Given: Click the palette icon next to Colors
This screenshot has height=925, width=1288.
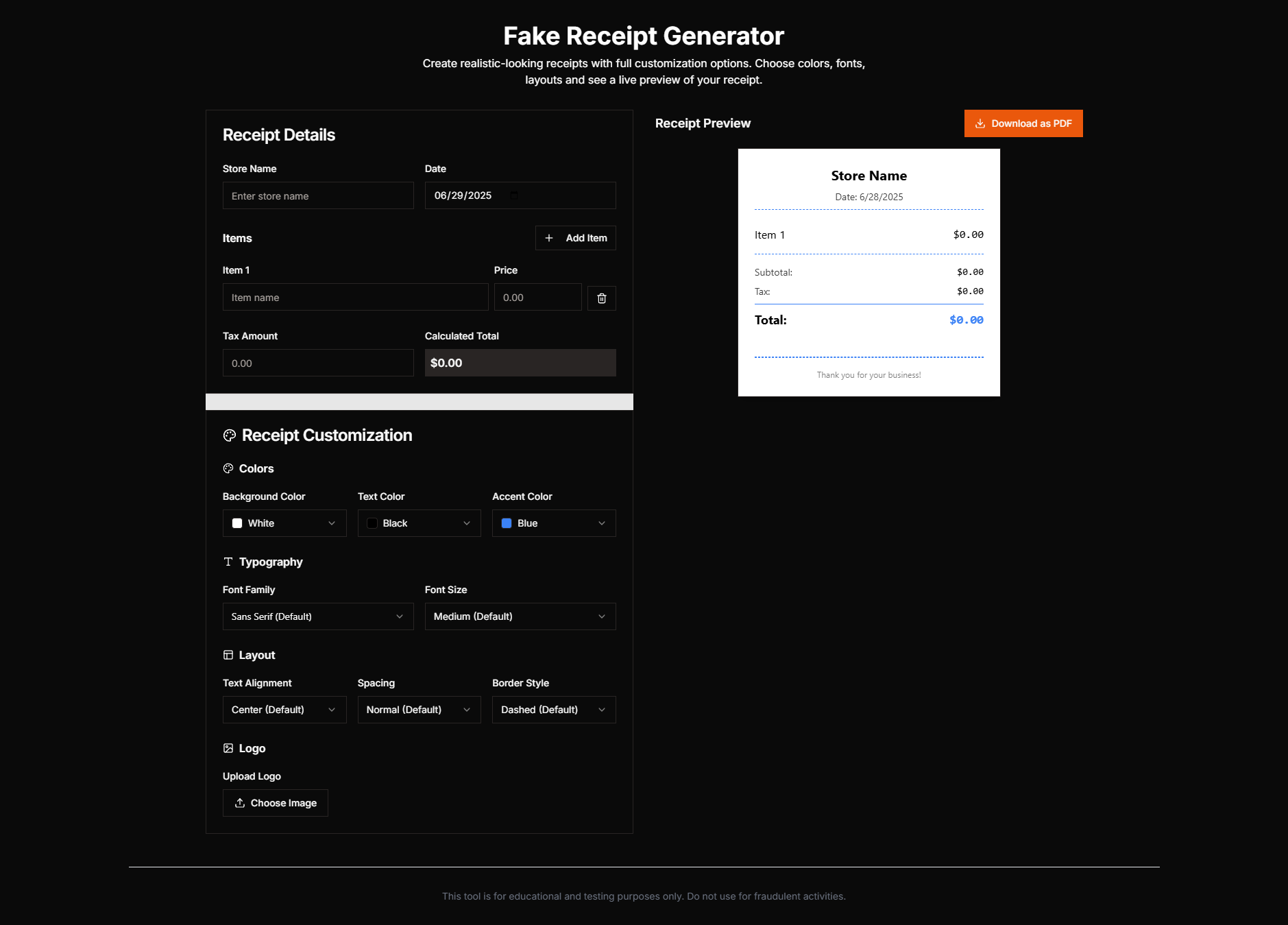Looking at the screenshot, I should 228,468.
